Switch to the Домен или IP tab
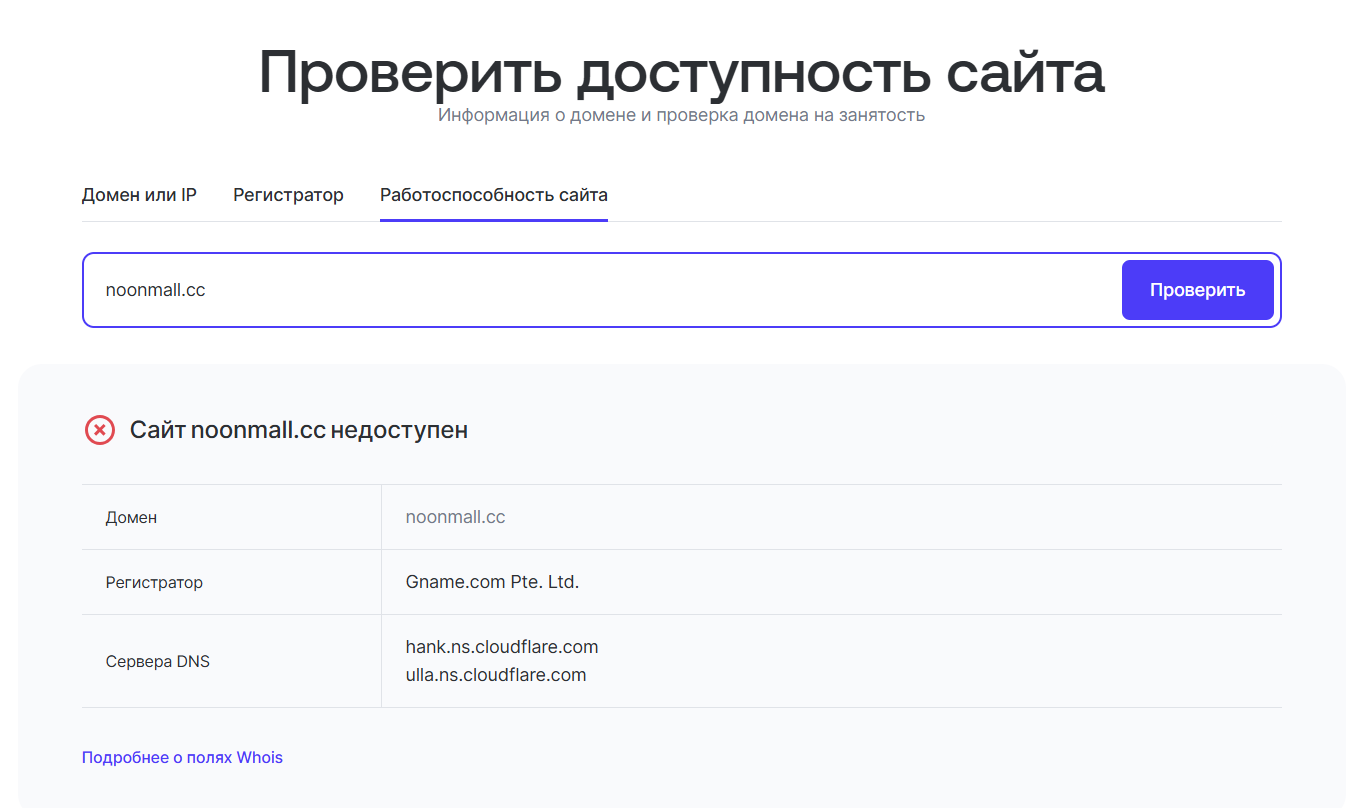Viewport: 1362px width, 808px height. coord(139,195)
